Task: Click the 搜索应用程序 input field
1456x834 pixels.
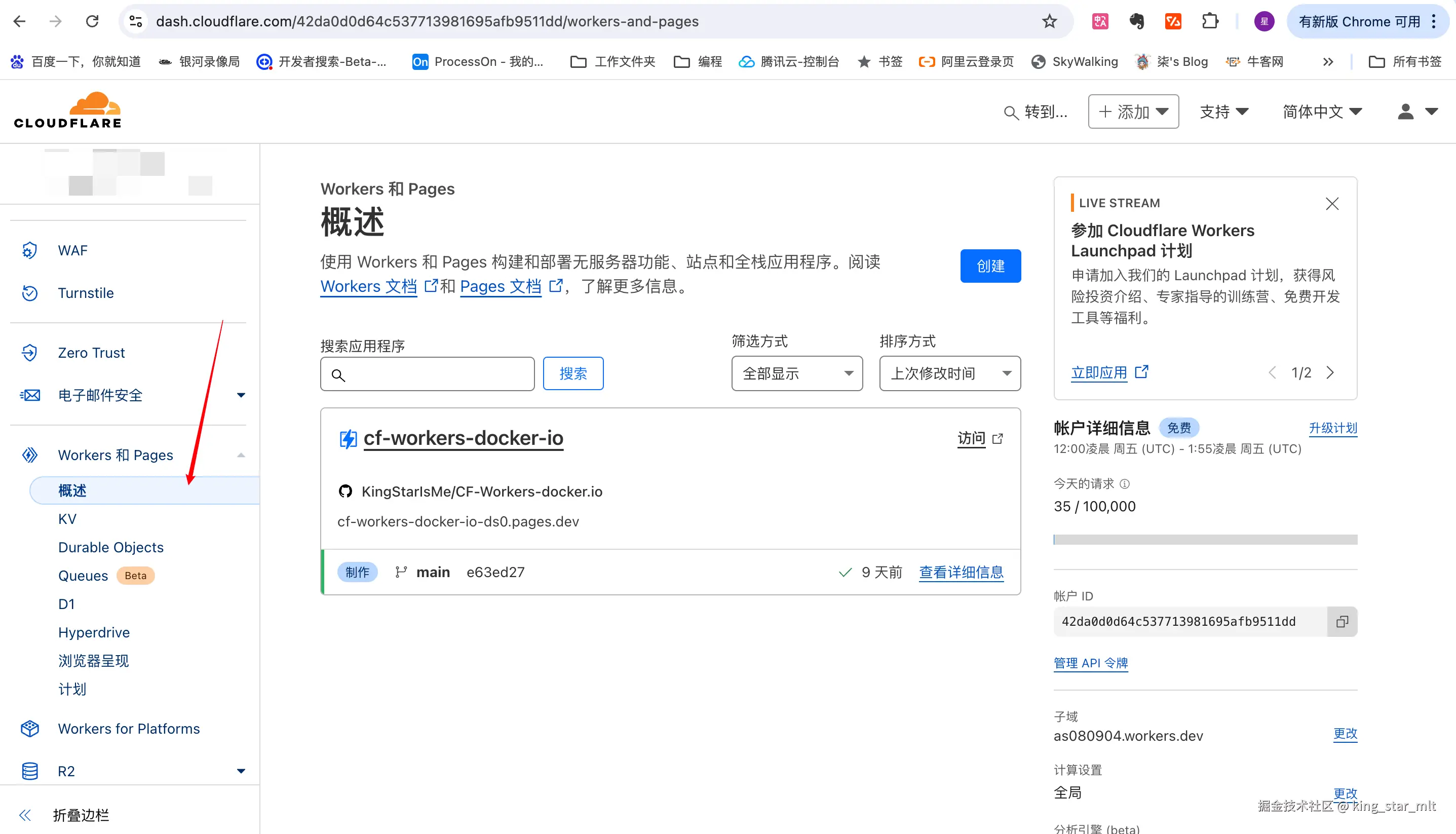Action: coord(427,374)
